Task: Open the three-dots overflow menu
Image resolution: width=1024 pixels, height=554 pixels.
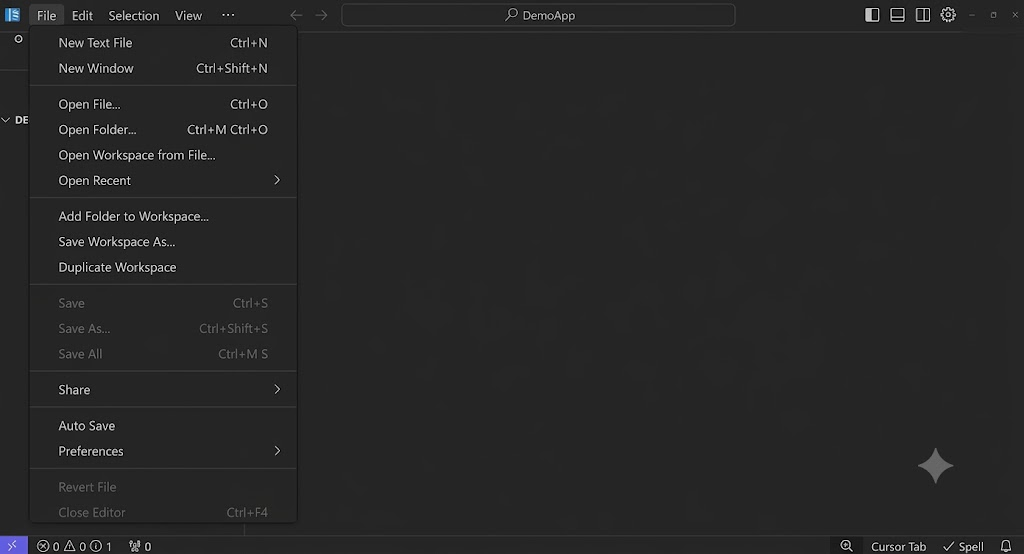Action: coord(228,15)
